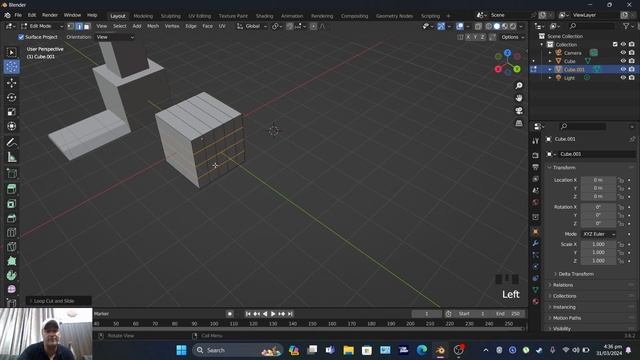
Task: Choose the Rotate tool in left toolbar
Action: coord(11,97)
